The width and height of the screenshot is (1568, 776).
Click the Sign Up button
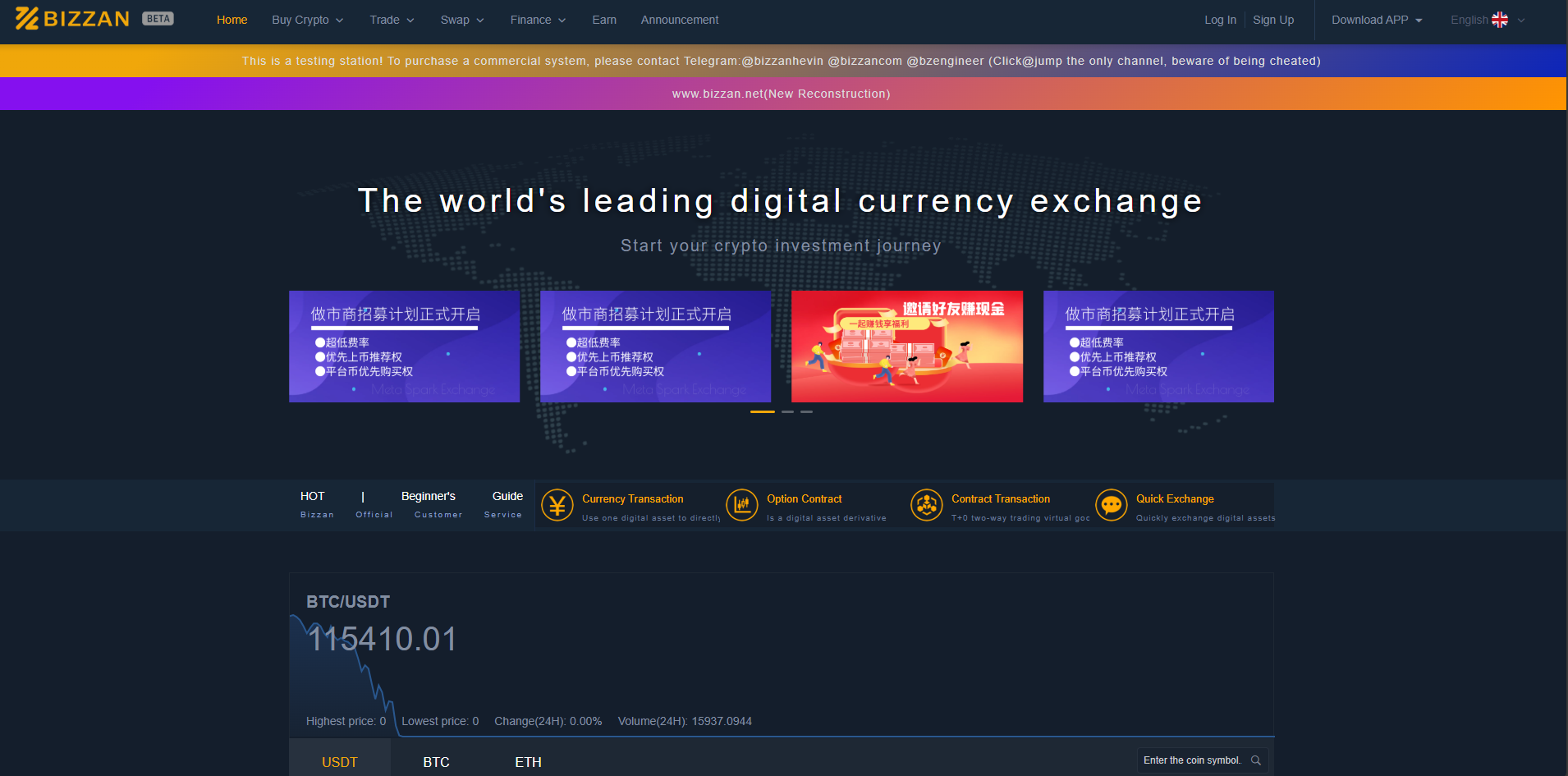[1272, 20]
